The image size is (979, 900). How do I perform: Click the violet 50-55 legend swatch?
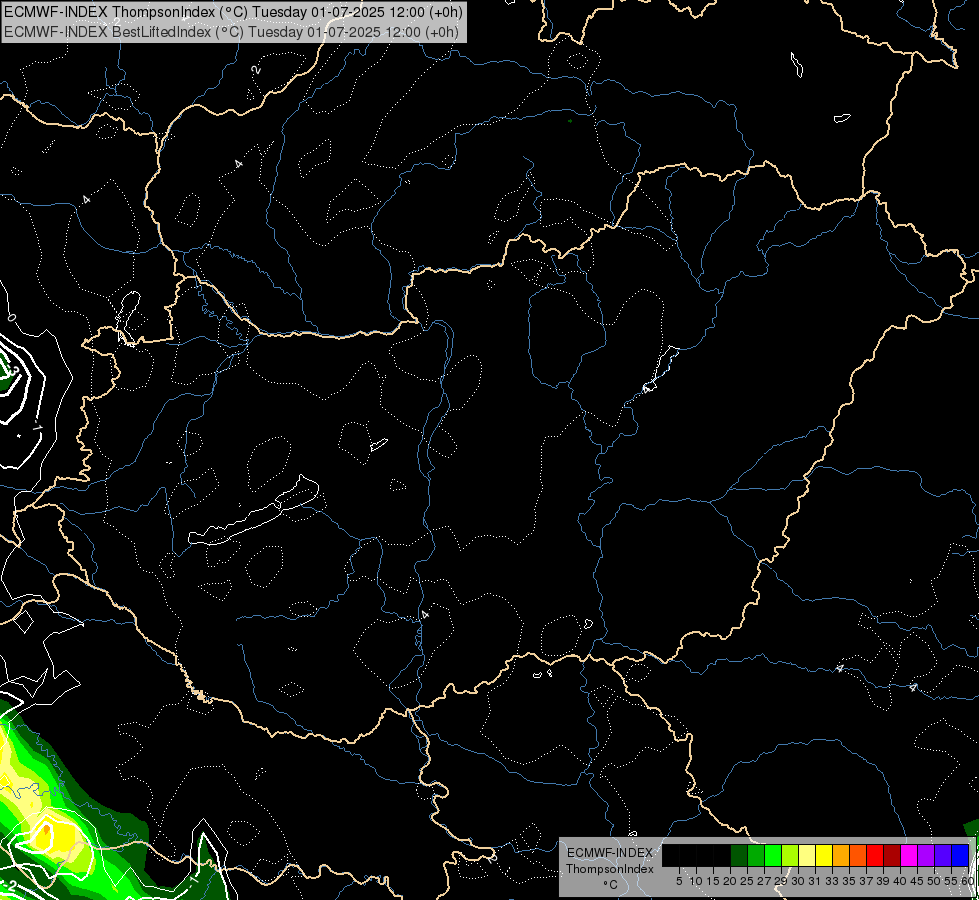[x=943, y=855]
